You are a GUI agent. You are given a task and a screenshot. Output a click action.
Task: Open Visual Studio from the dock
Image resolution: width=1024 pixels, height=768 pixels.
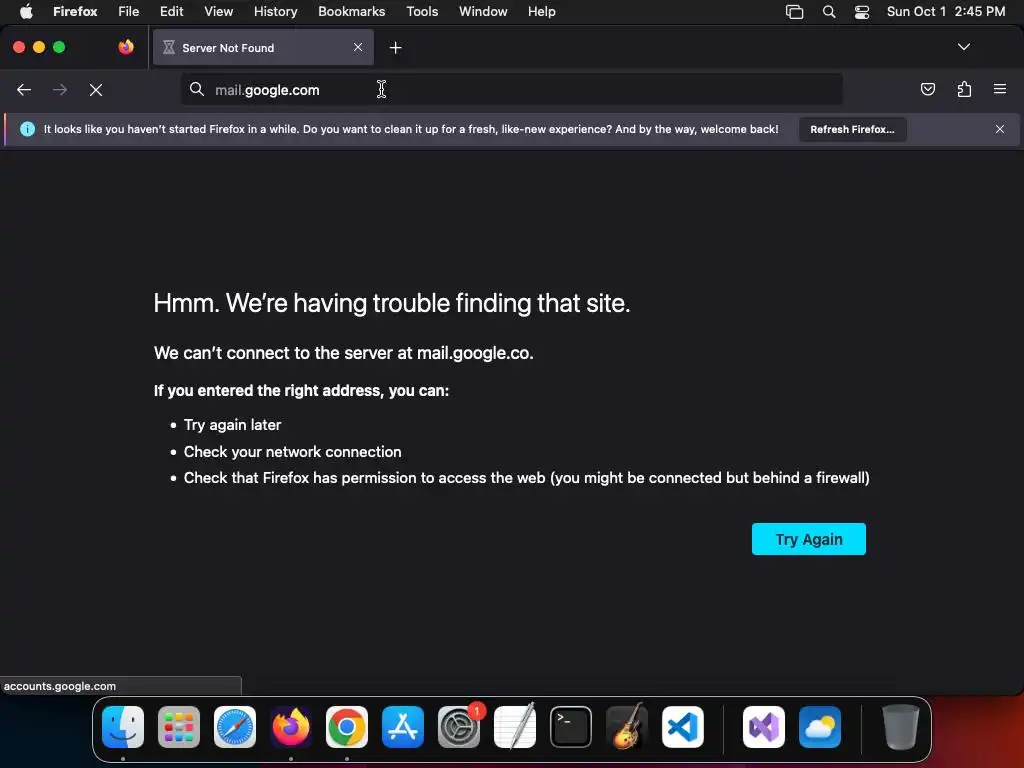[763, 727]
